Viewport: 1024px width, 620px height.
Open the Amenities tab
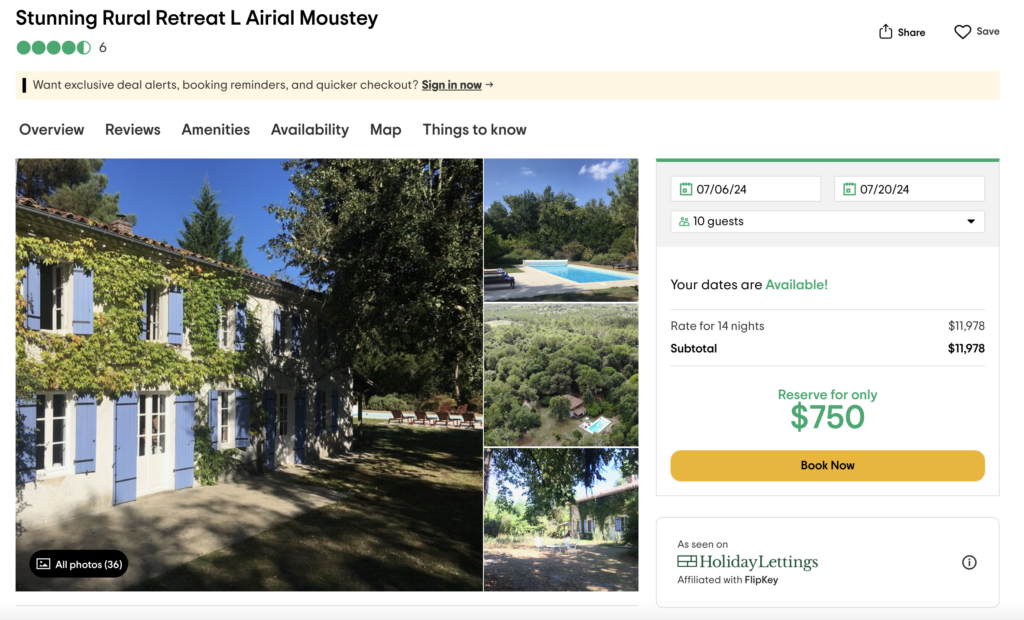pyautogui.click(x=215, y=129)
